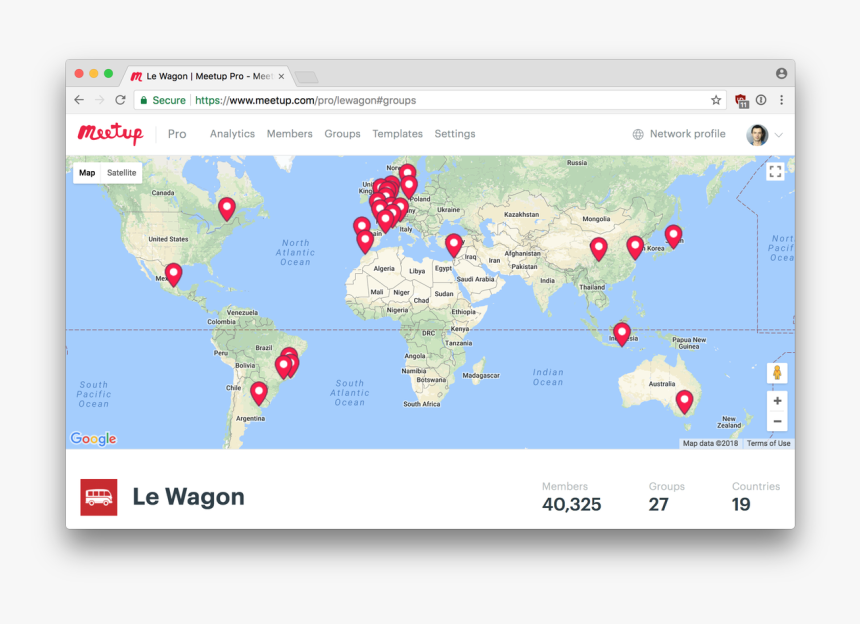Click the 40,325 Members count
Image resolution: width=860 pixels, height=624 pixels.
click(x=572, y=504)
